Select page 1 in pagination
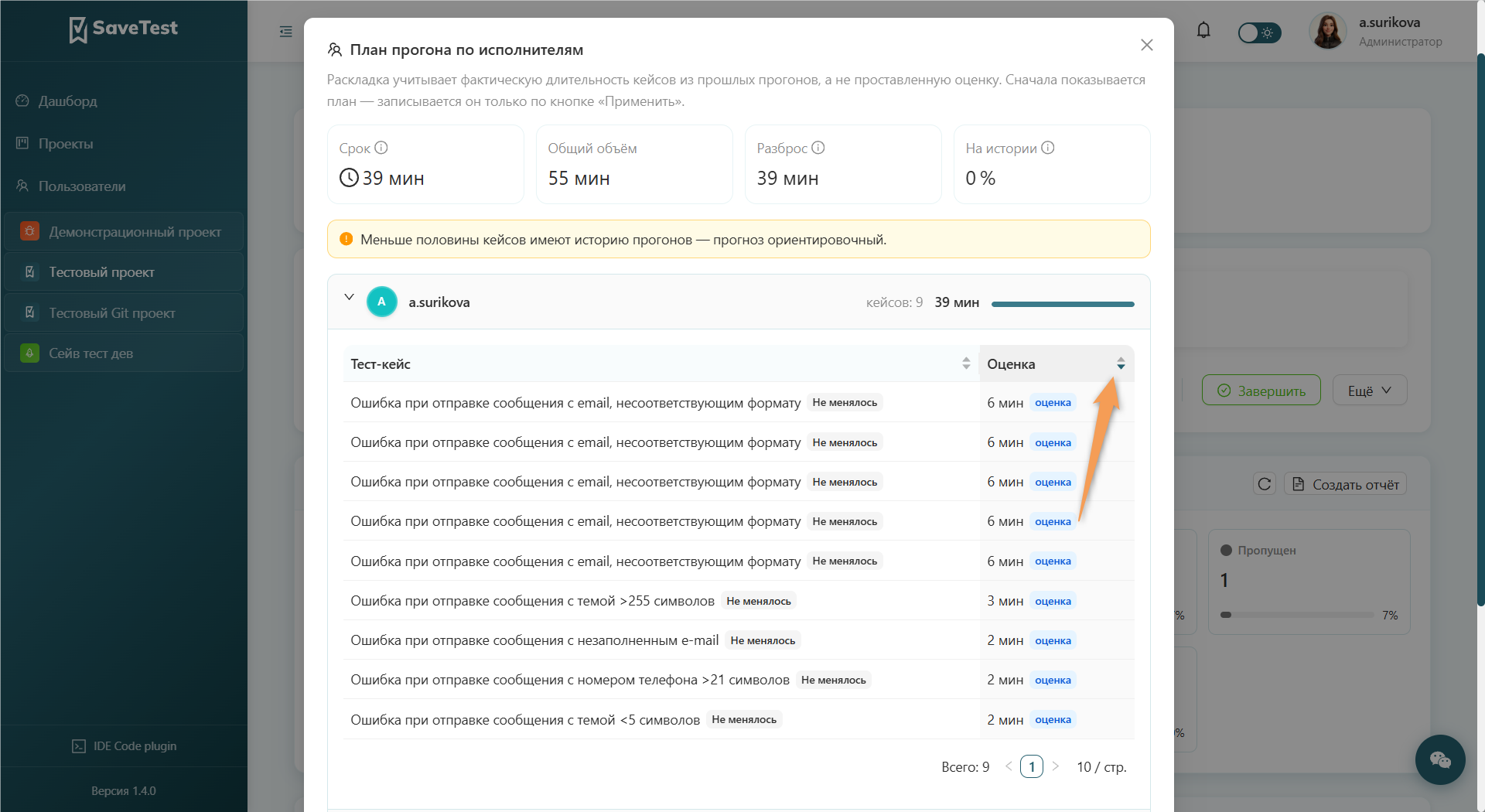The height and width of the screenshot is (812, 1485). click(1032, 766)
